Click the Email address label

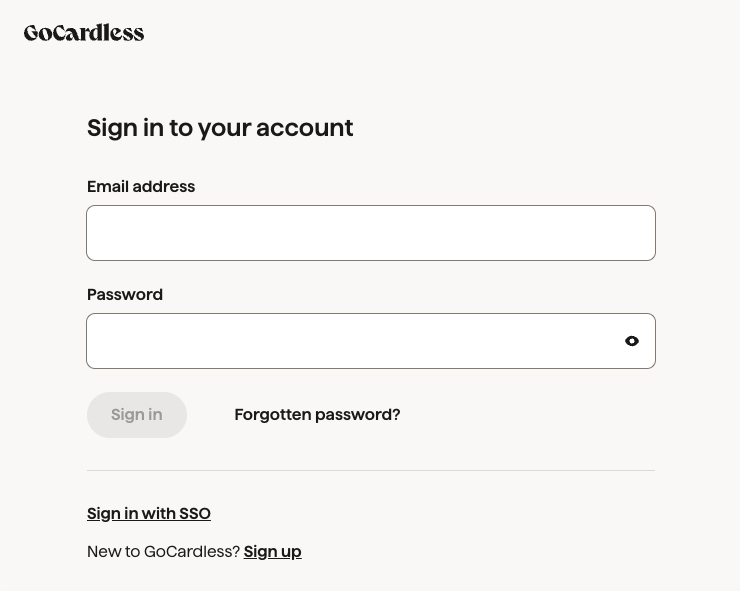(x=141, y=186)
